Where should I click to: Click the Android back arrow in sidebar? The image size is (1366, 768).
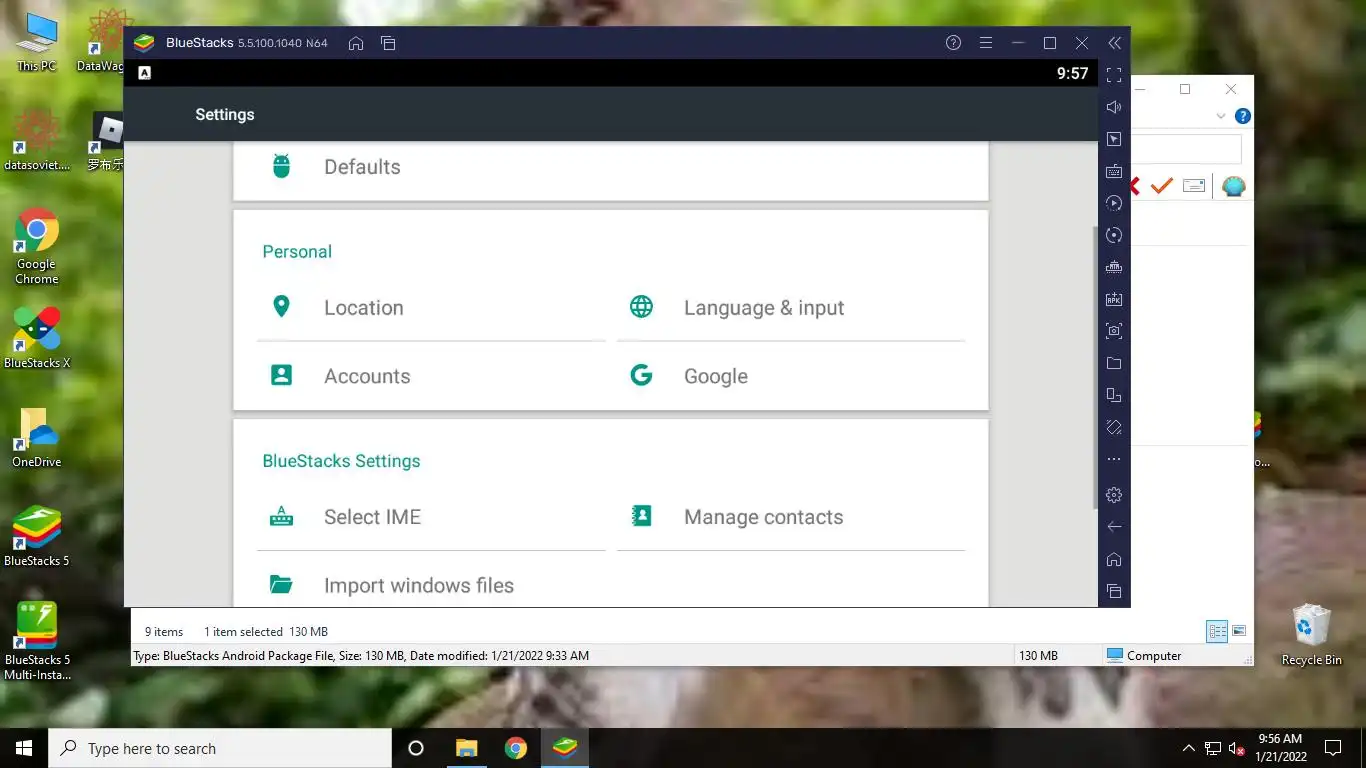click(1114, 527)
